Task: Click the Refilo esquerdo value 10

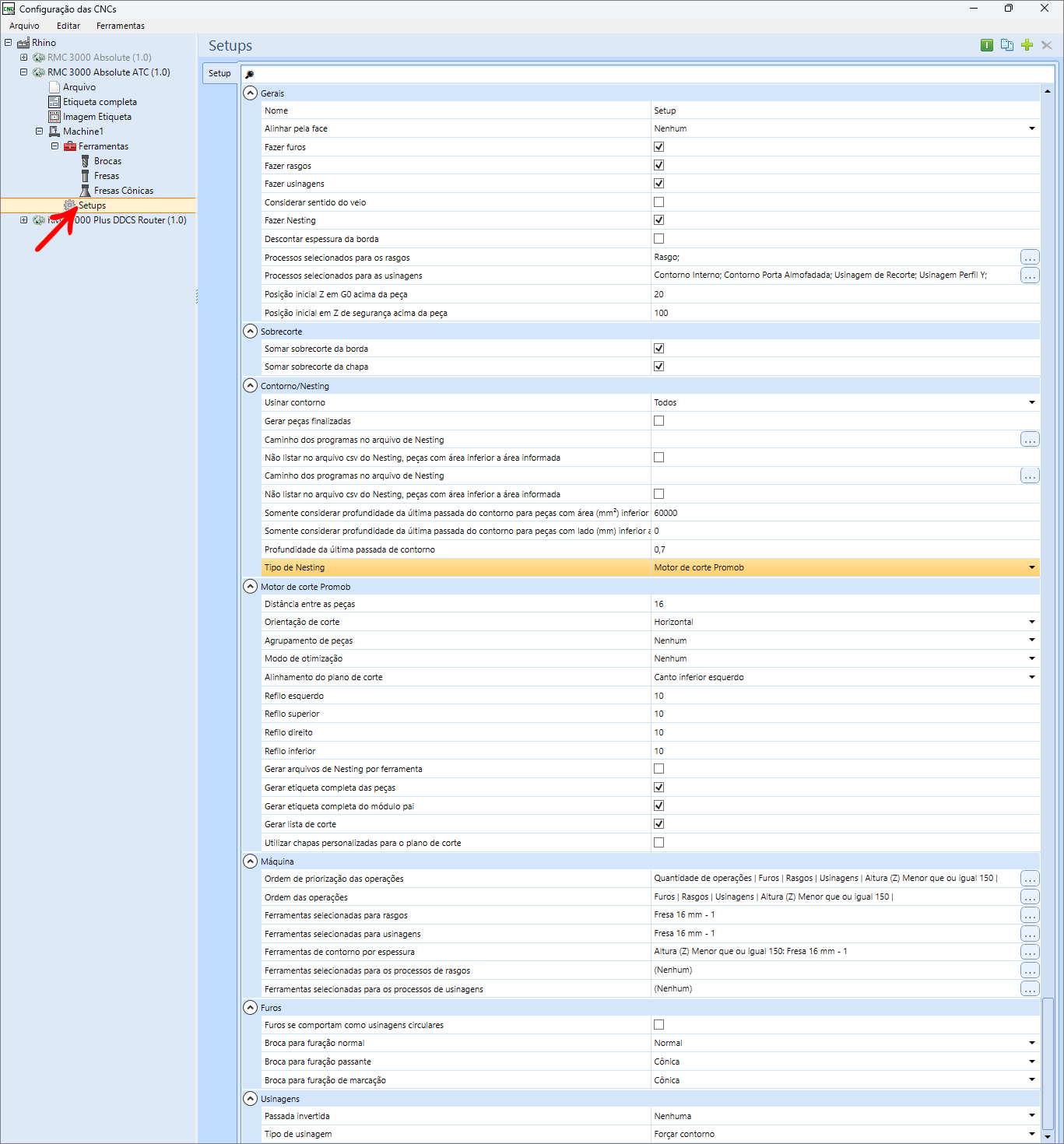Action: [845, 696]
